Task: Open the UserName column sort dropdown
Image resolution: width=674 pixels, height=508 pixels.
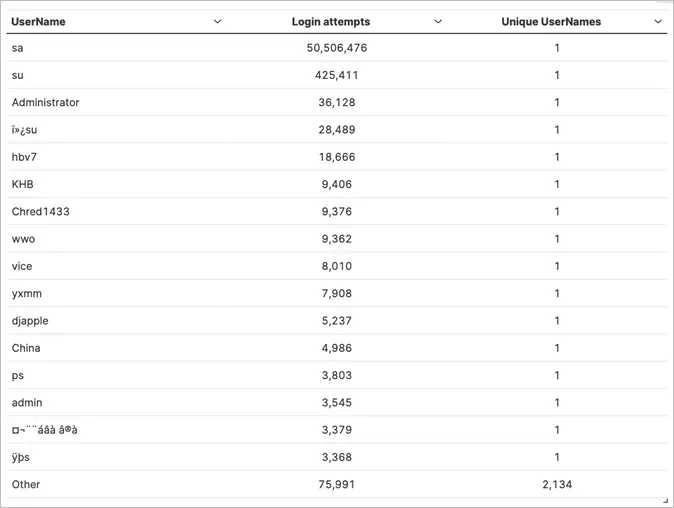Action: coord(218,21)
